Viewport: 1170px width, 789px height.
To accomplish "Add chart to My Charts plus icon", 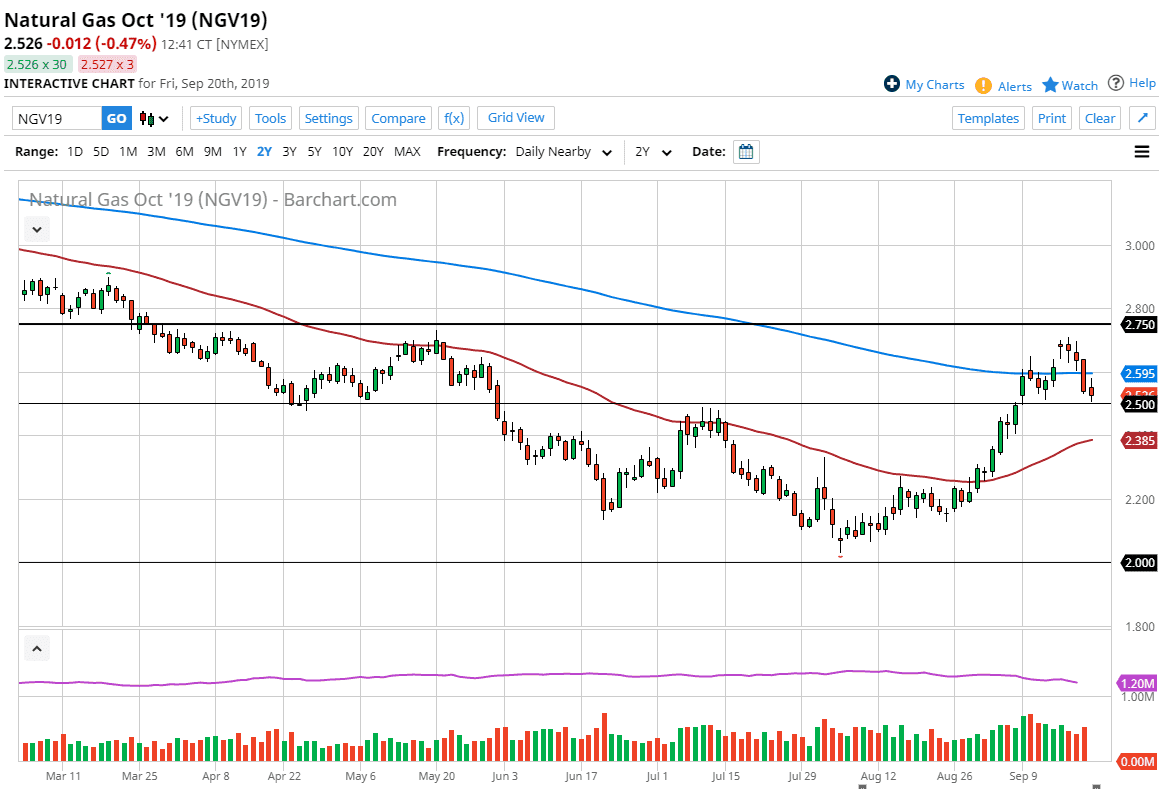I will click(892, 84).
